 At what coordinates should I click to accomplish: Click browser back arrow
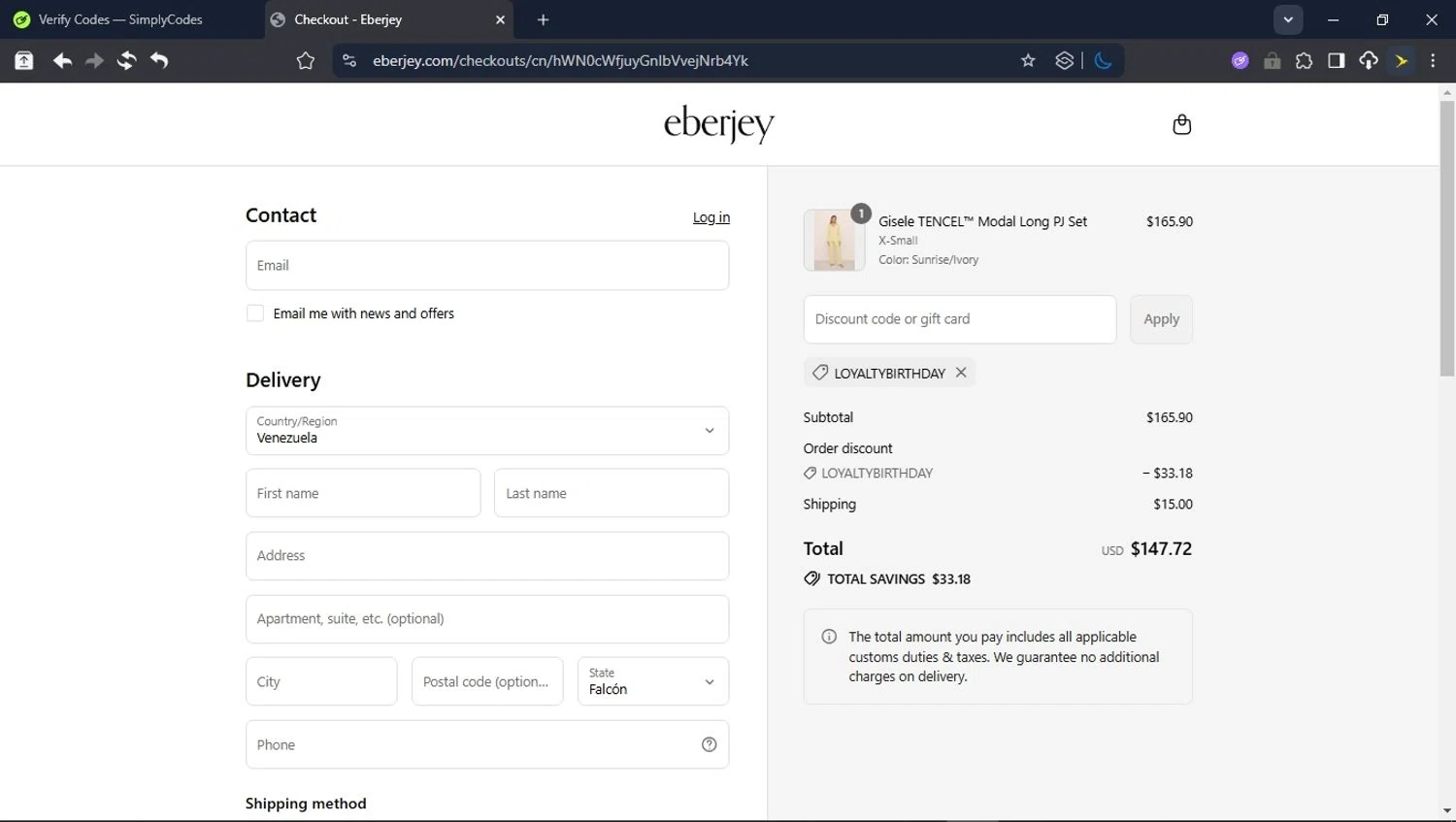62,60
